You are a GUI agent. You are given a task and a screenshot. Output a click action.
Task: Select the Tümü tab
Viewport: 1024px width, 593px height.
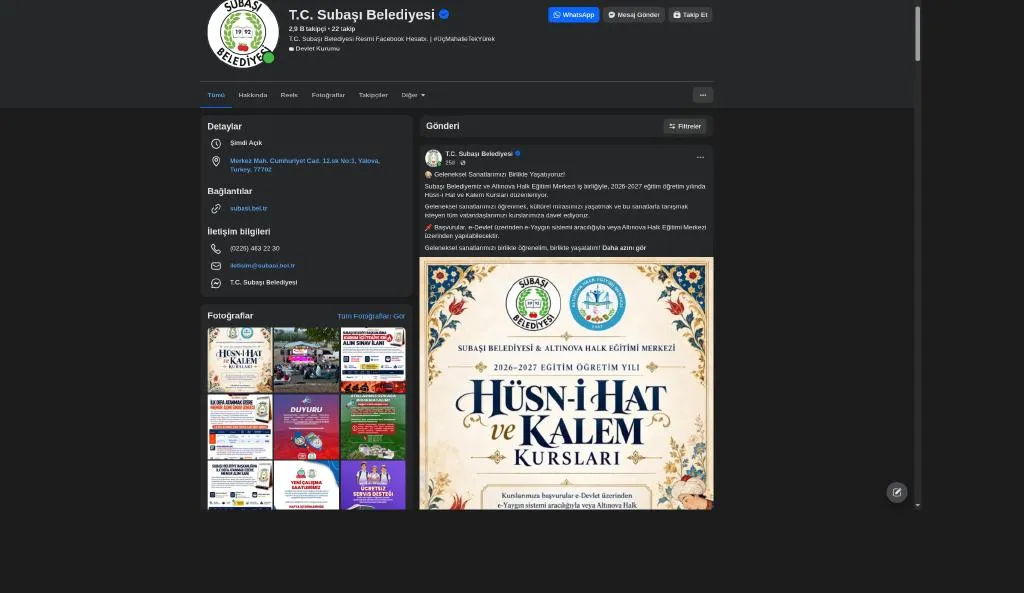216,95
